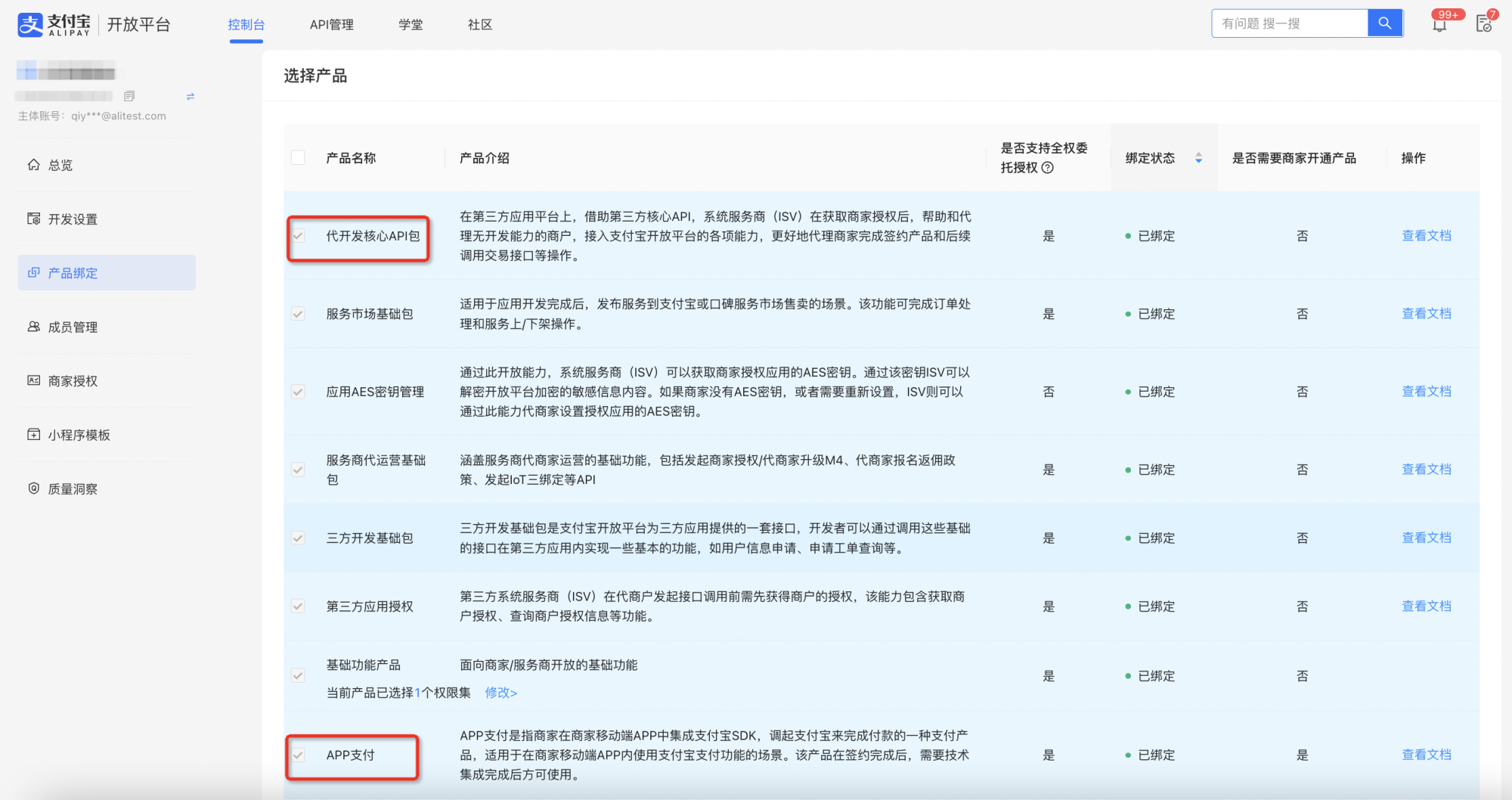1512x800 pixels.
Task: Click the home icon next to 总览
Action: click(33, 165)
